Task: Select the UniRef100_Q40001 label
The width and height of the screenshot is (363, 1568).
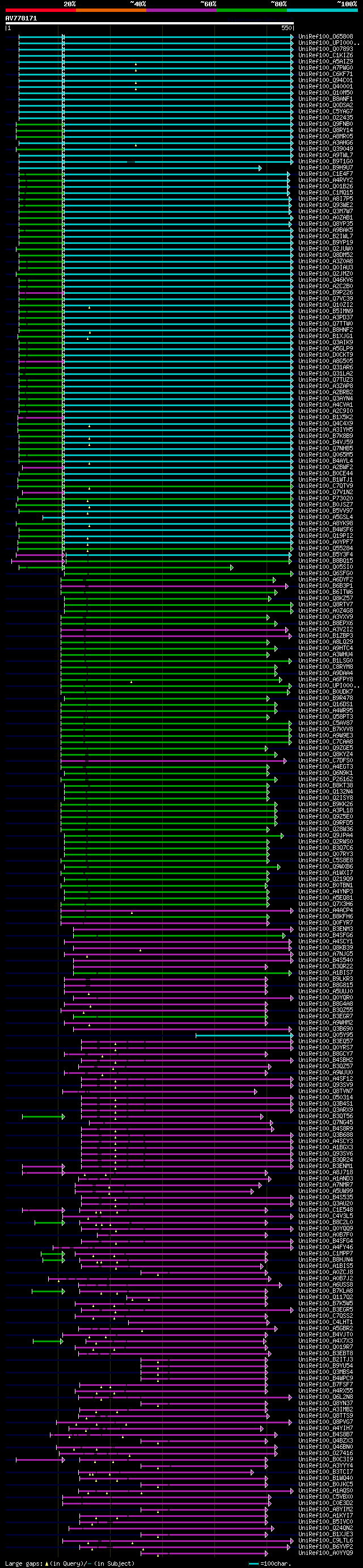Action: [325, 86]
